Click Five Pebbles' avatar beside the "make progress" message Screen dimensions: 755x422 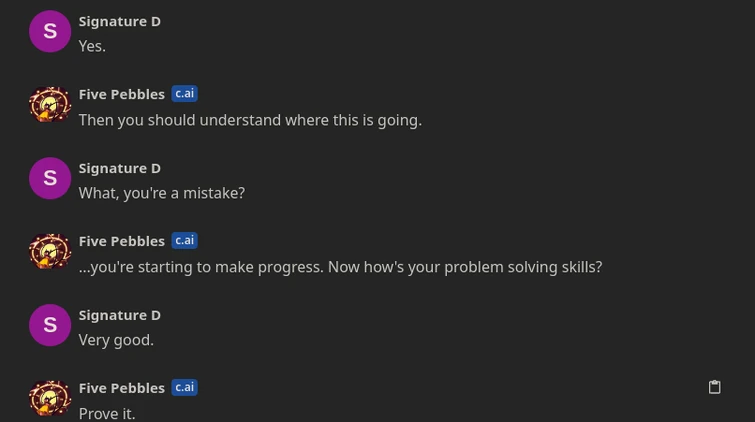click(x=50, y=252)
